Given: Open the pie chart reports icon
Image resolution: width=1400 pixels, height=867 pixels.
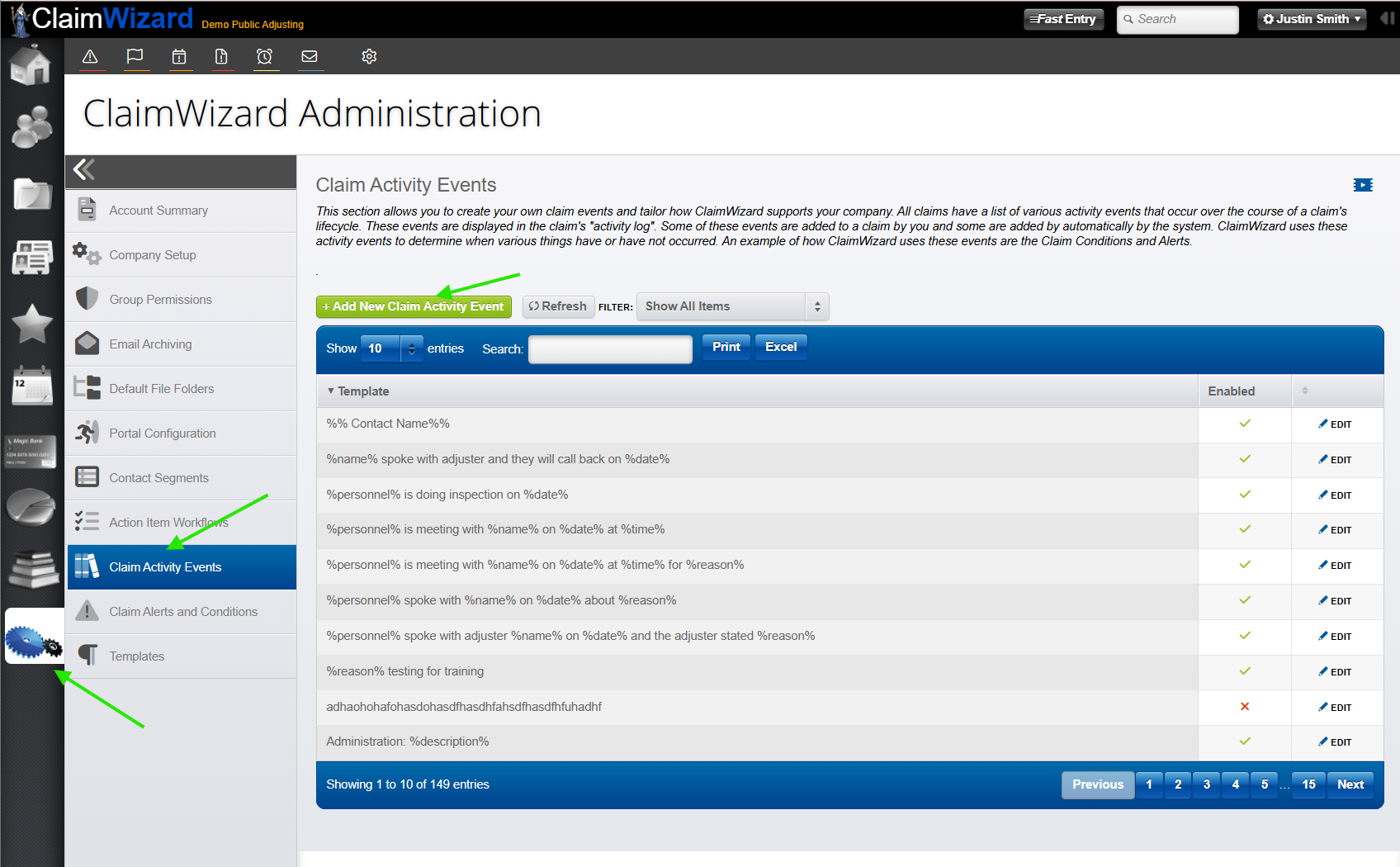Looking at the screenshot, I should [31, 506].
